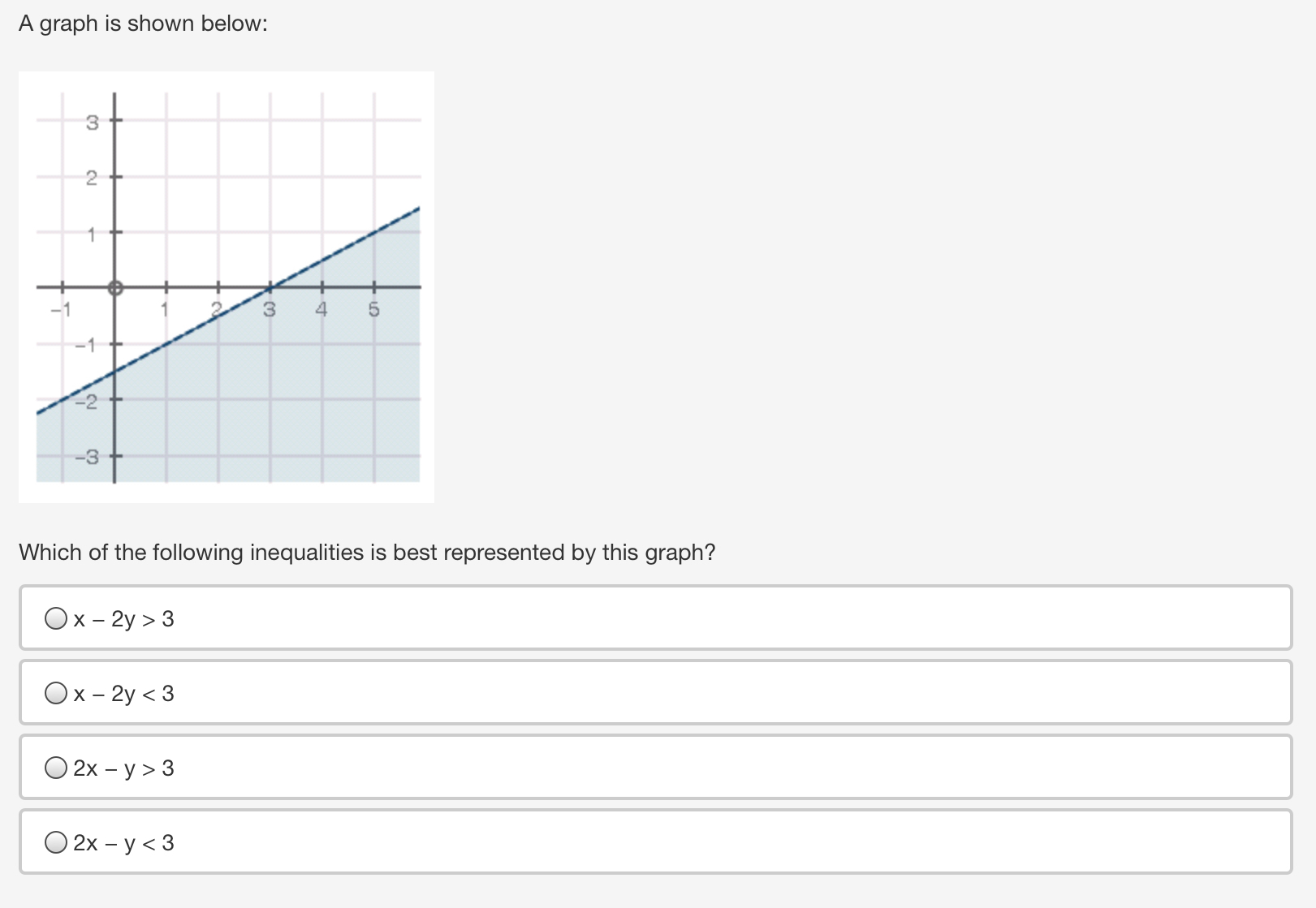This screenshot has width=1316, height=908.
Task: Click the answer text '2x − y > 3'
Action: point(123,769)
